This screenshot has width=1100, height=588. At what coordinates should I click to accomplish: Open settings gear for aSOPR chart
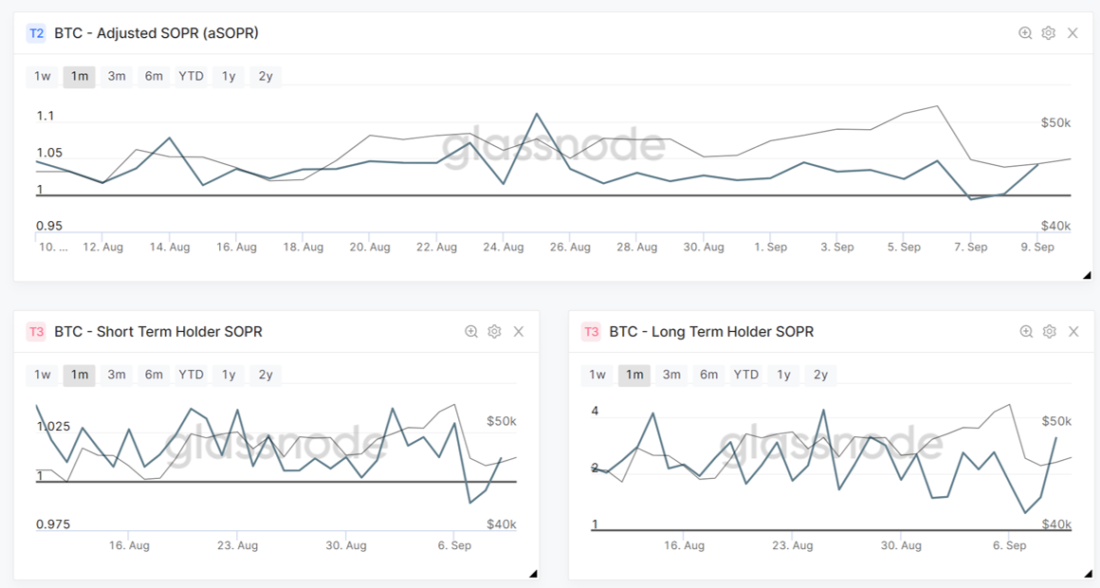[x=1048, y=33]
